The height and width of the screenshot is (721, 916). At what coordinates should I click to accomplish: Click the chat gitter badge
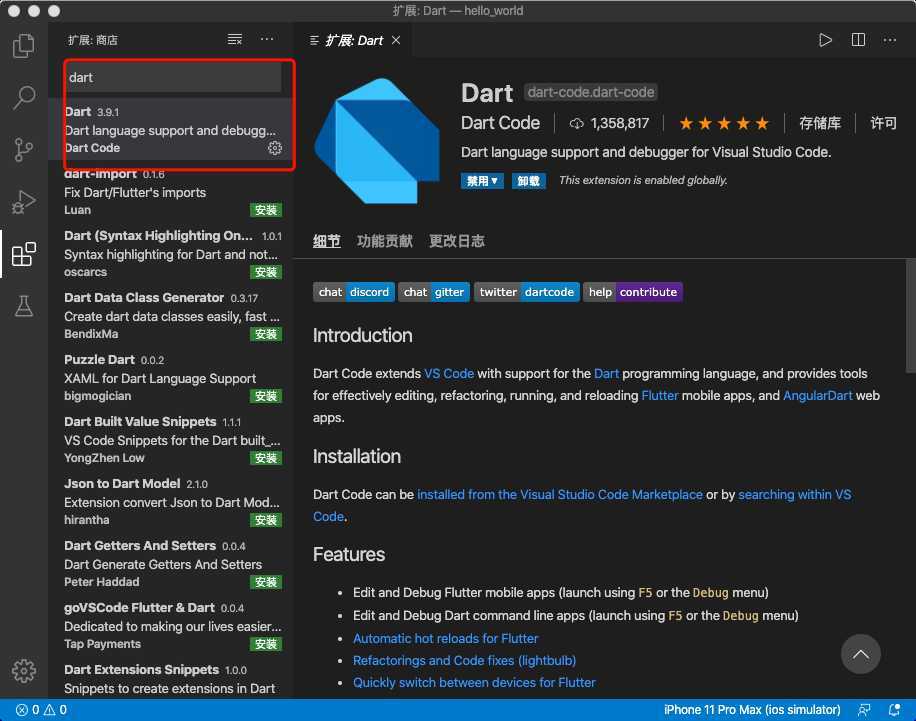[434, 292]
